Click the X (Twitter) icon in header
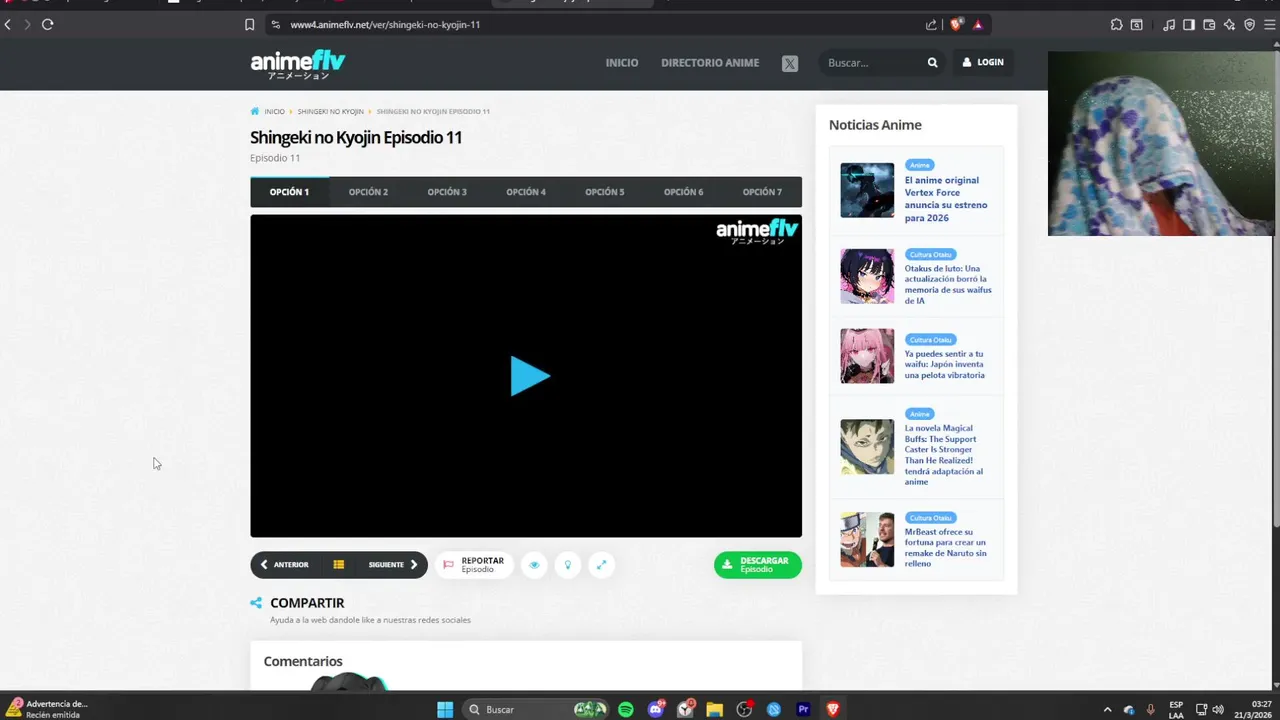The height and width of the screenshot is (720, 1280). pos(790,63)
